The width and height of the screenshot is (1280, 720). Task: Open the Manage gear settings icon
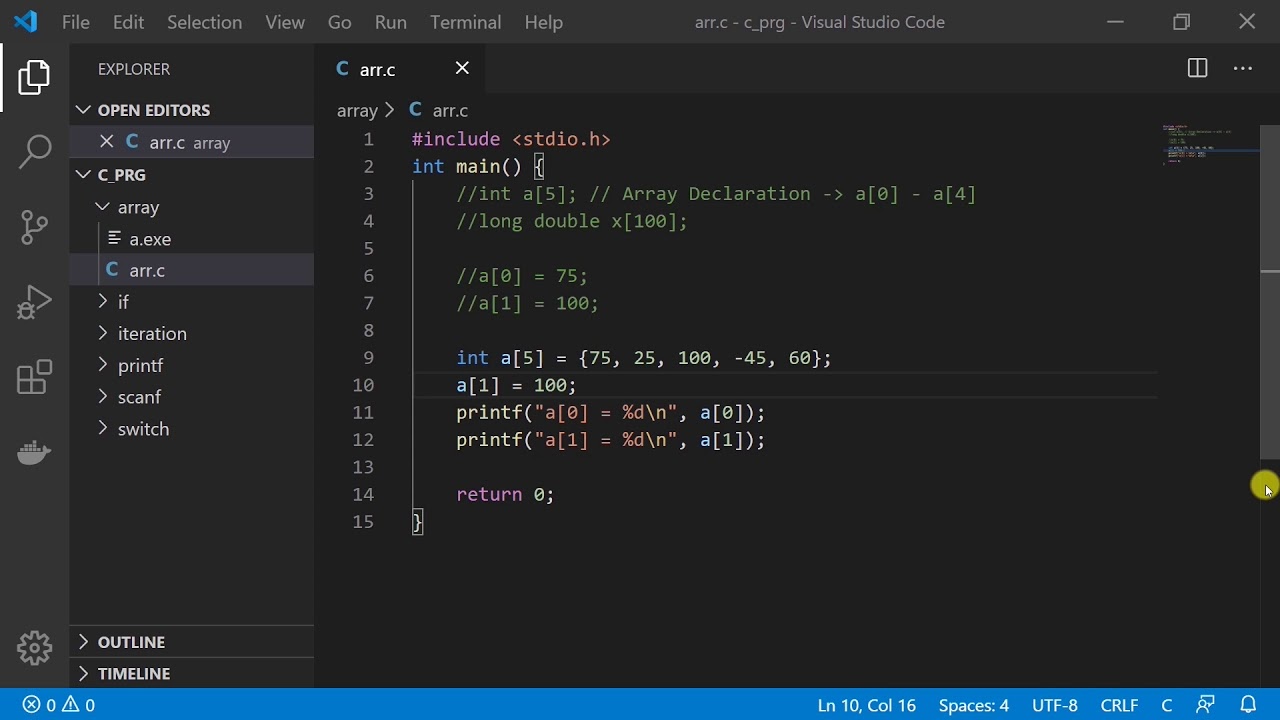click(34, 648)
